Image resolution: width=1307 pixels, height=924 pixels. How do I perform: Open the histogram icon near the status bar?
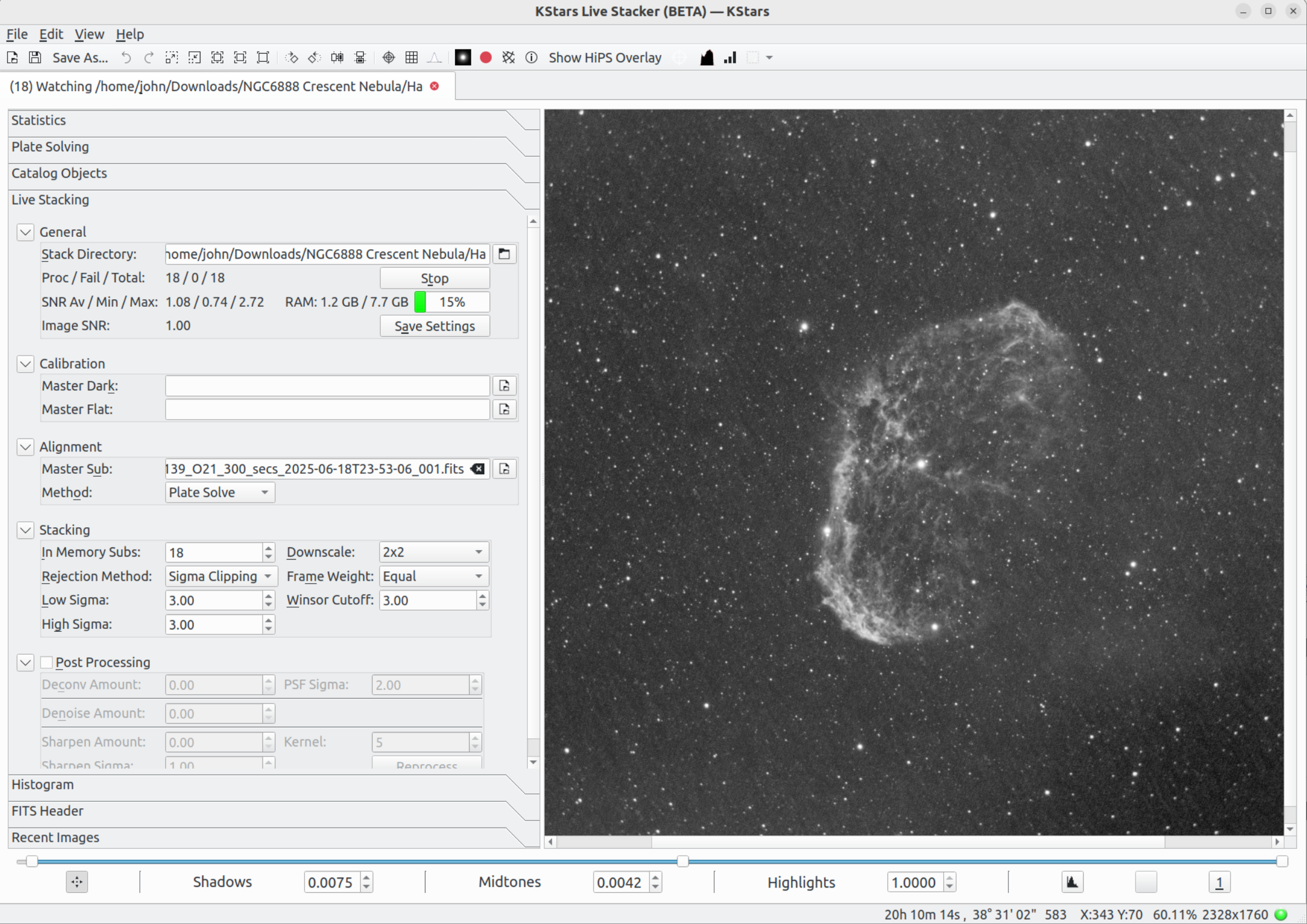(x=1071, y=882)
